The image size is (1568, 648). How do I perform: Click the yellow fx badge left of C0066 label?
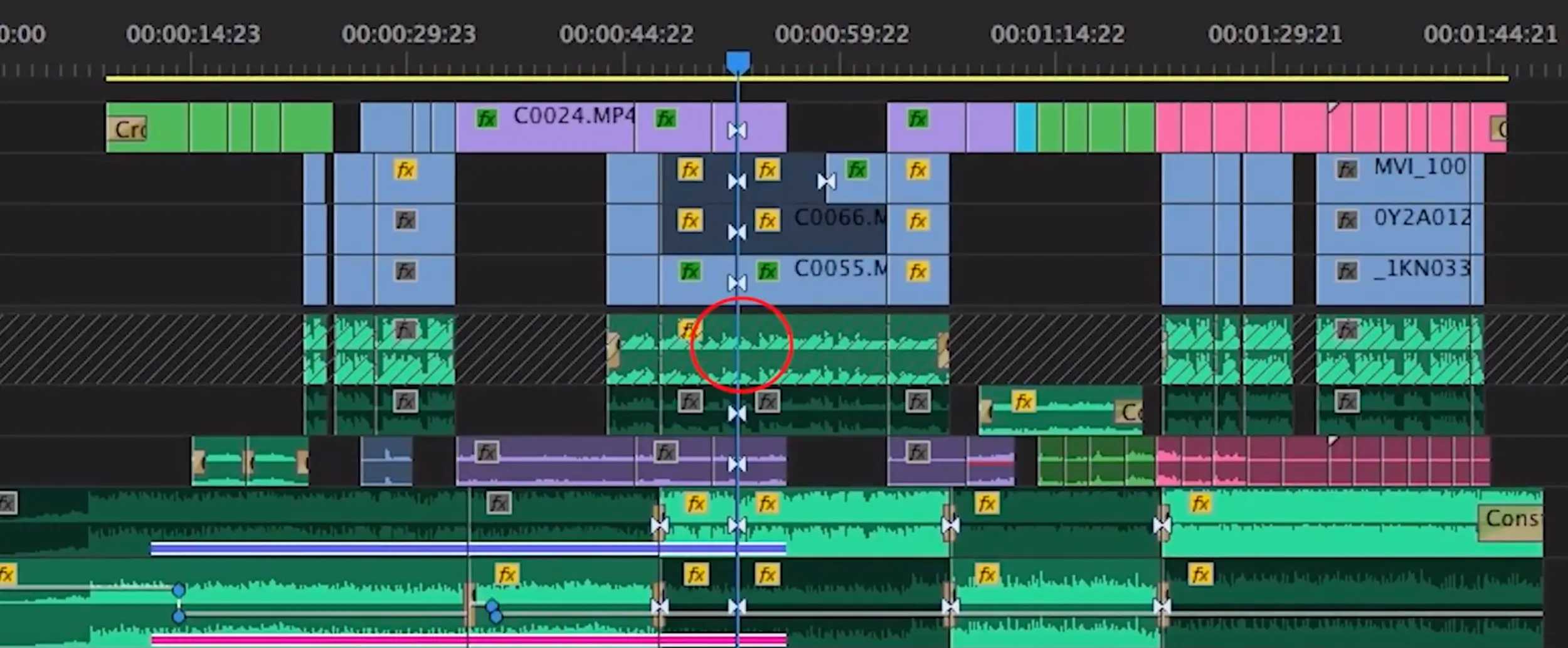click(x=768, y=220)
